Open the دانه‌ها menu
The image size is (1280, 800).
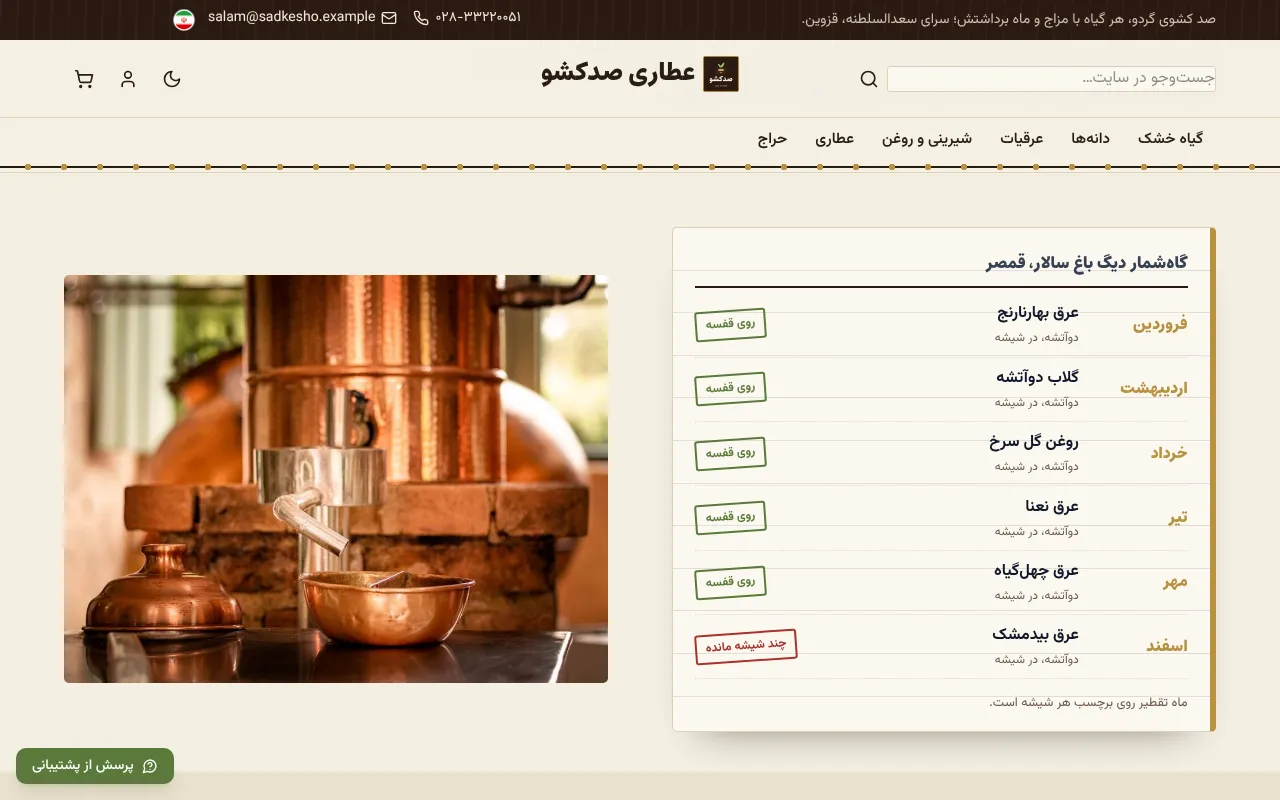coord(1091,139)
